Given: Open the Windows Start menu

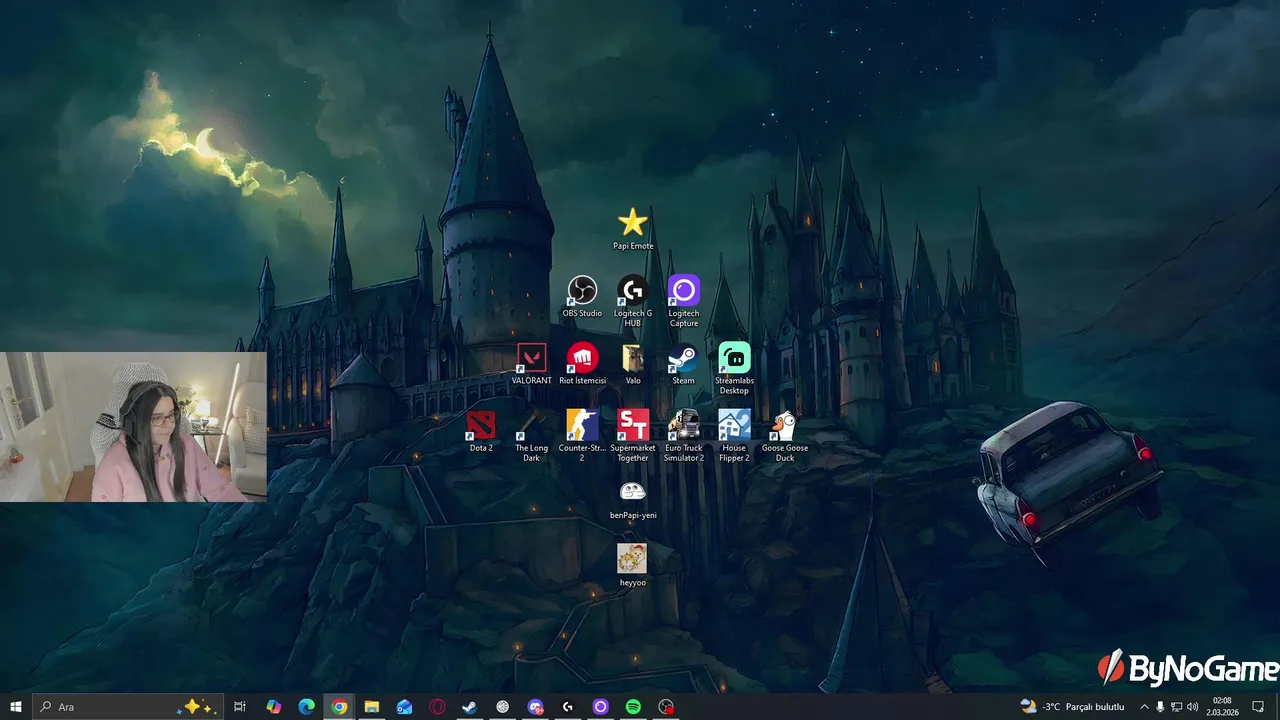Looking at the screenshot, I should click(x=16, y=707).
